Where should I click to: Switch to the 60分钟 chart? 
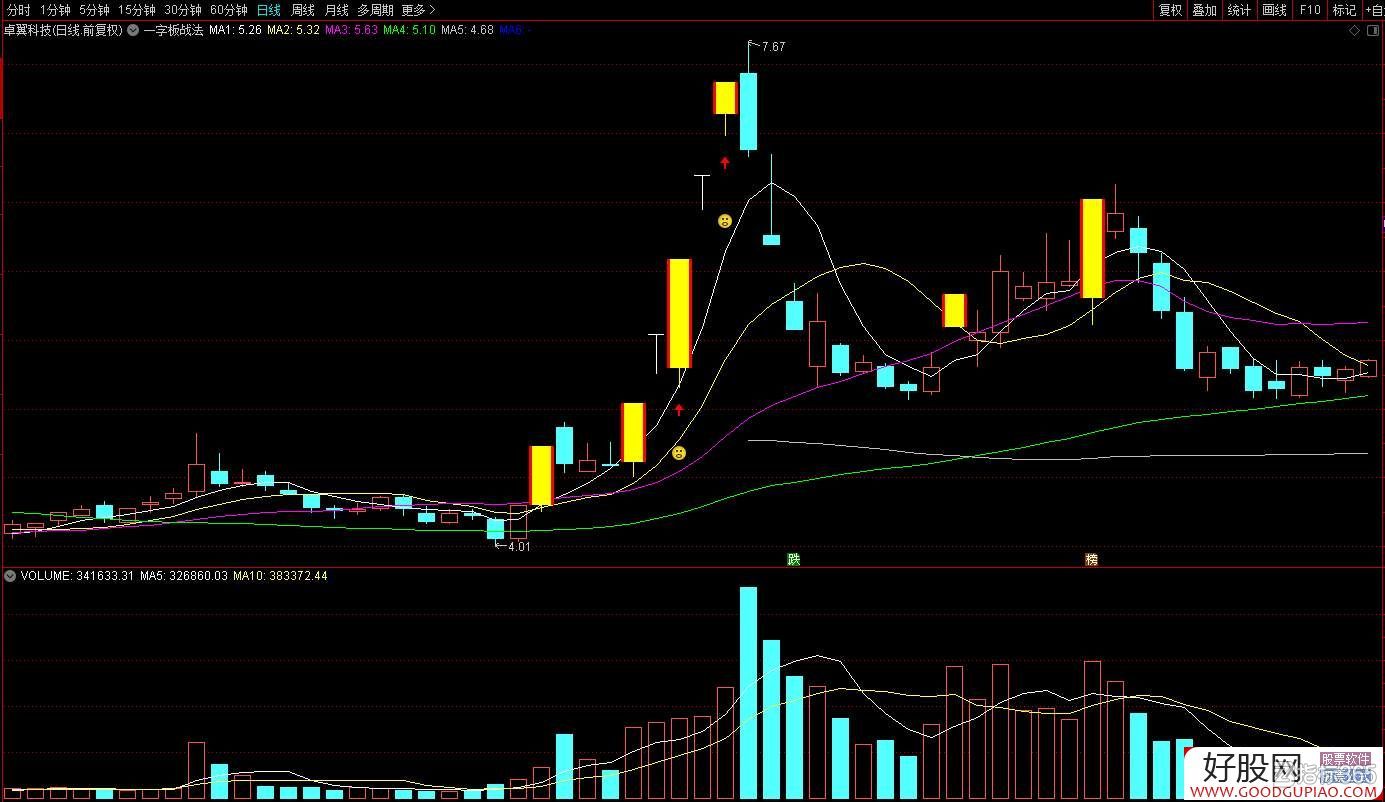click(229, 10)
